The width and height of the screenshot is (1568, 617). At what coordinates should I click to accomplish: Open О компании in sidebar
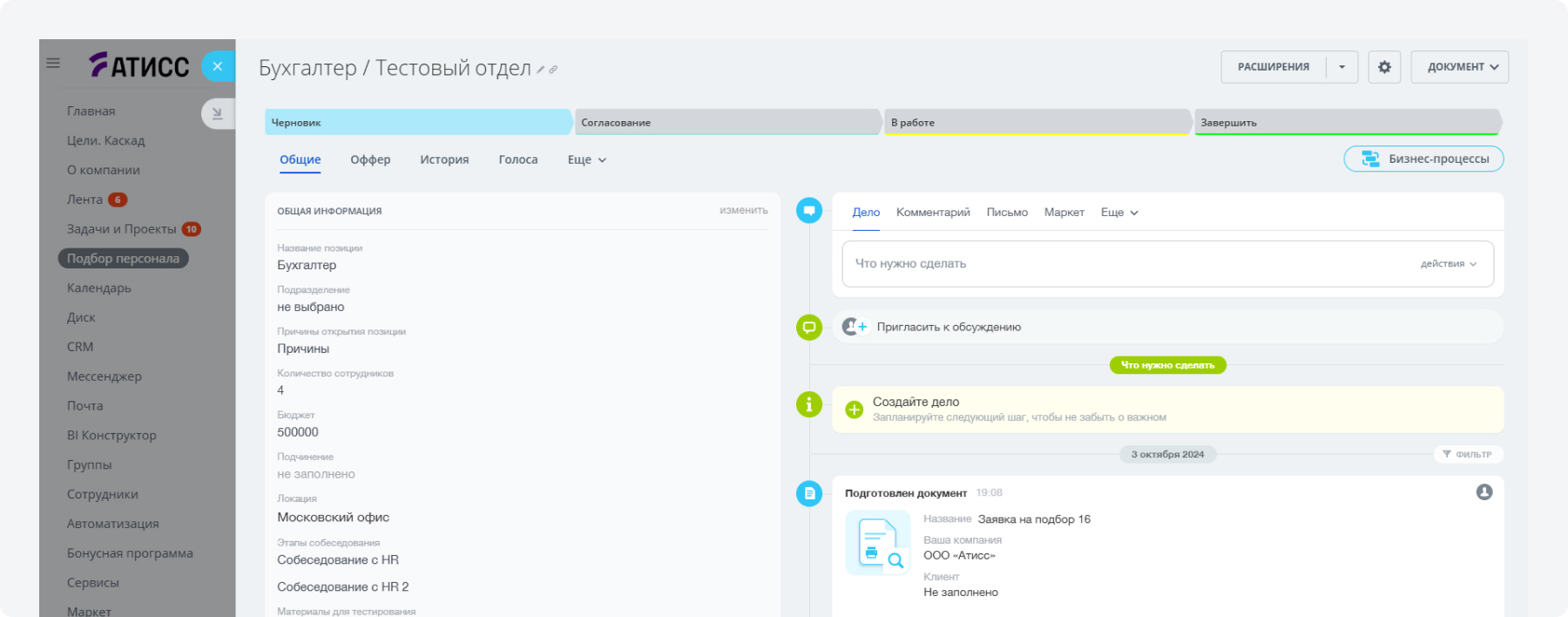[x=103, y=170]
